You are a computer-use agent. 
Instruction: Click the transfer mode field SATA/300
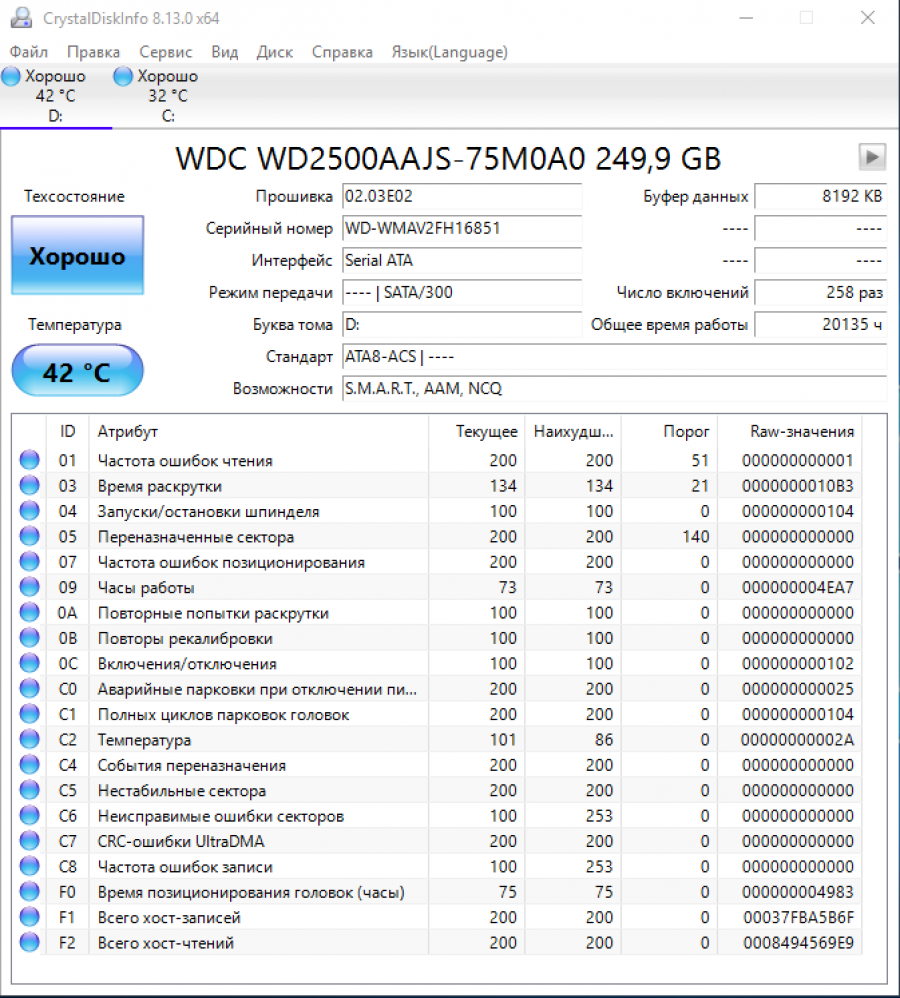tap(462, 293)
